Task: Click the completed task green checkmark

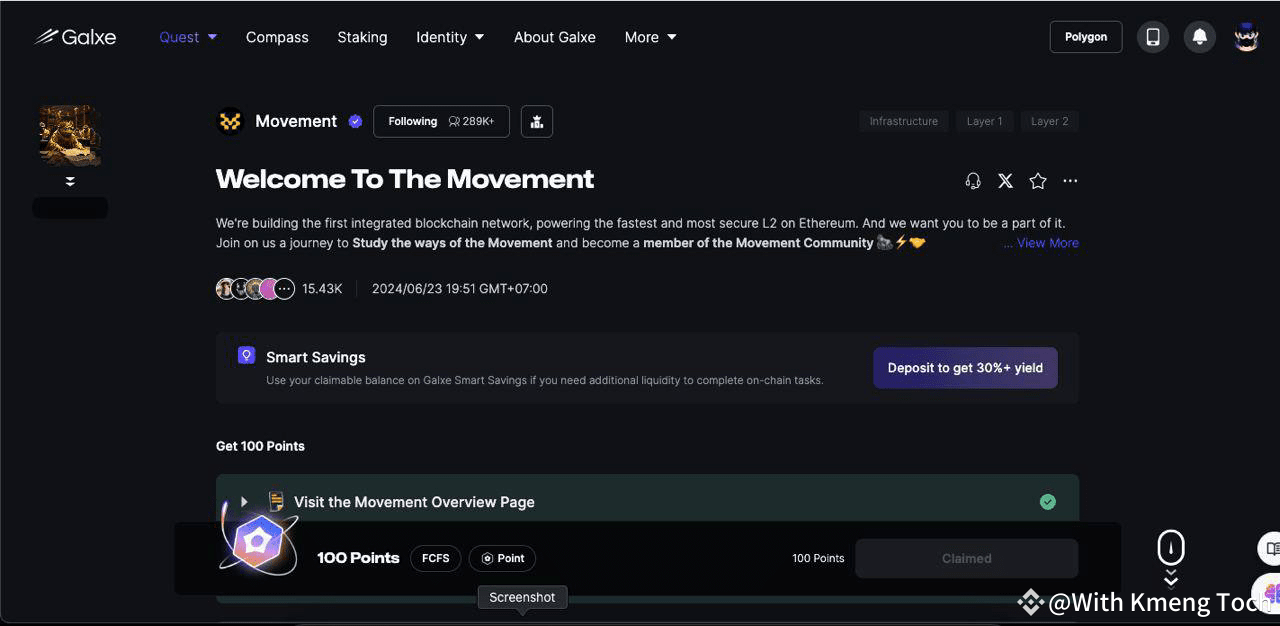Action: coord(1047,502)
